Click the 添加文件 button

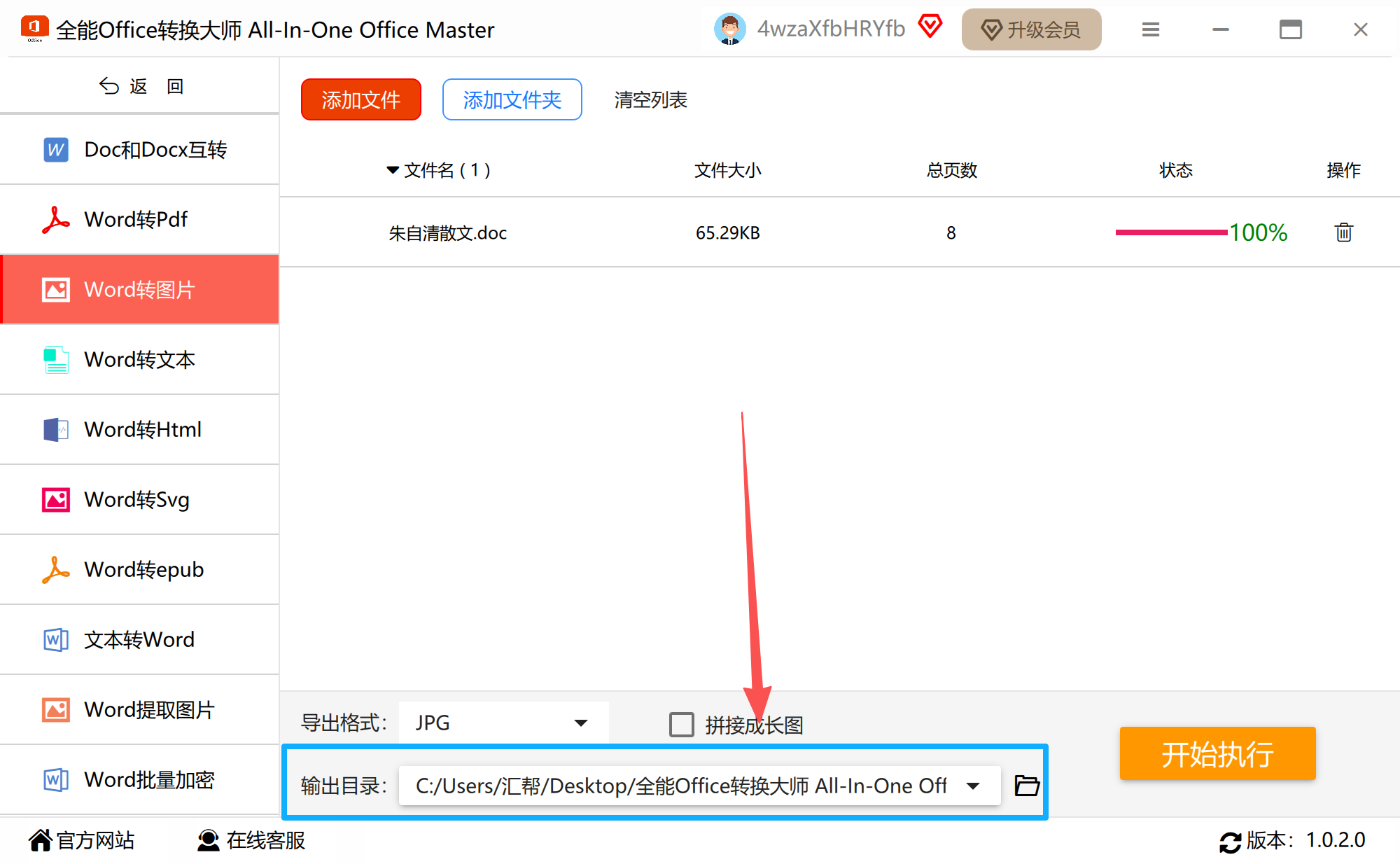360,99
